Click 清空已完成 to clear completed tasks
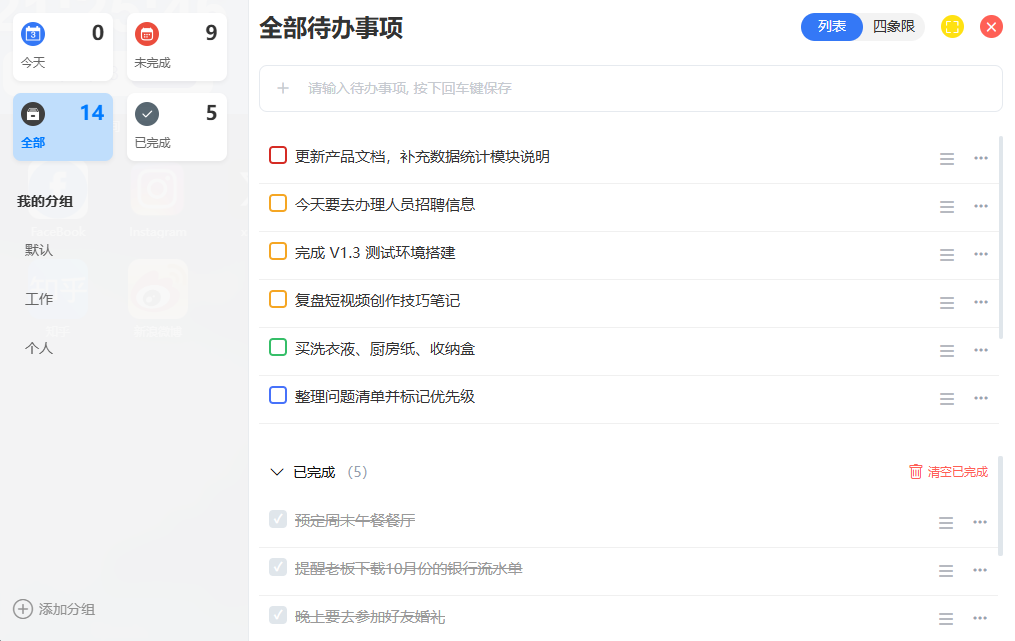The height and width of the screenshot is (641, 1015). (x=948, y=472)
